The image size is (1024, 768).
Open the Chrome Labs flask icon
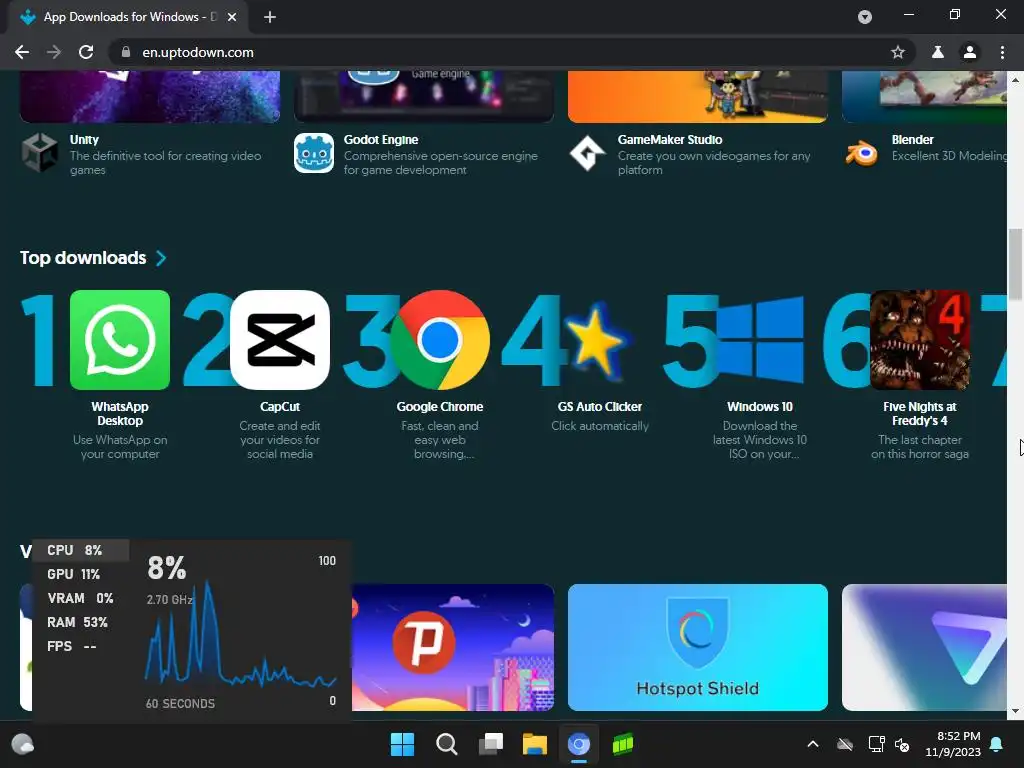pos(938,52)
